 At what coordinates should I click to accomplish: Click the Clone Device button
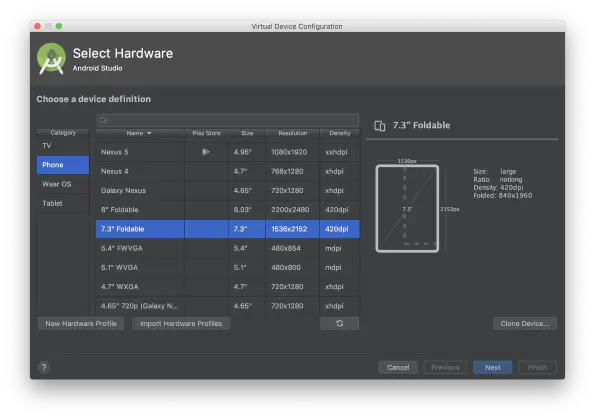pyautogui.click(x=525, y=323)
